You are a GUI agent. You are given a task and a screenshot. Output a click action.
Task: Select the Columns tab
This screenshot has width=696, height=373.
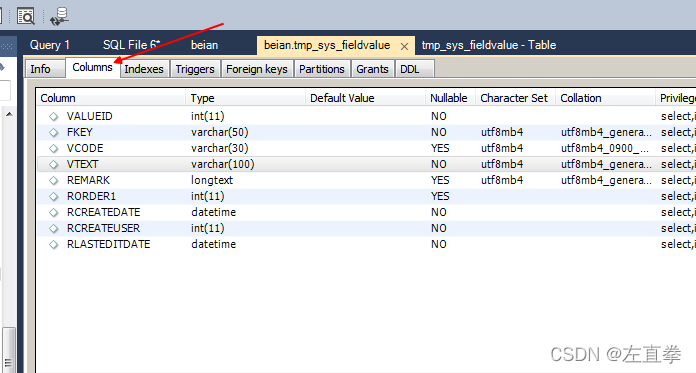(x=92, y=67)
